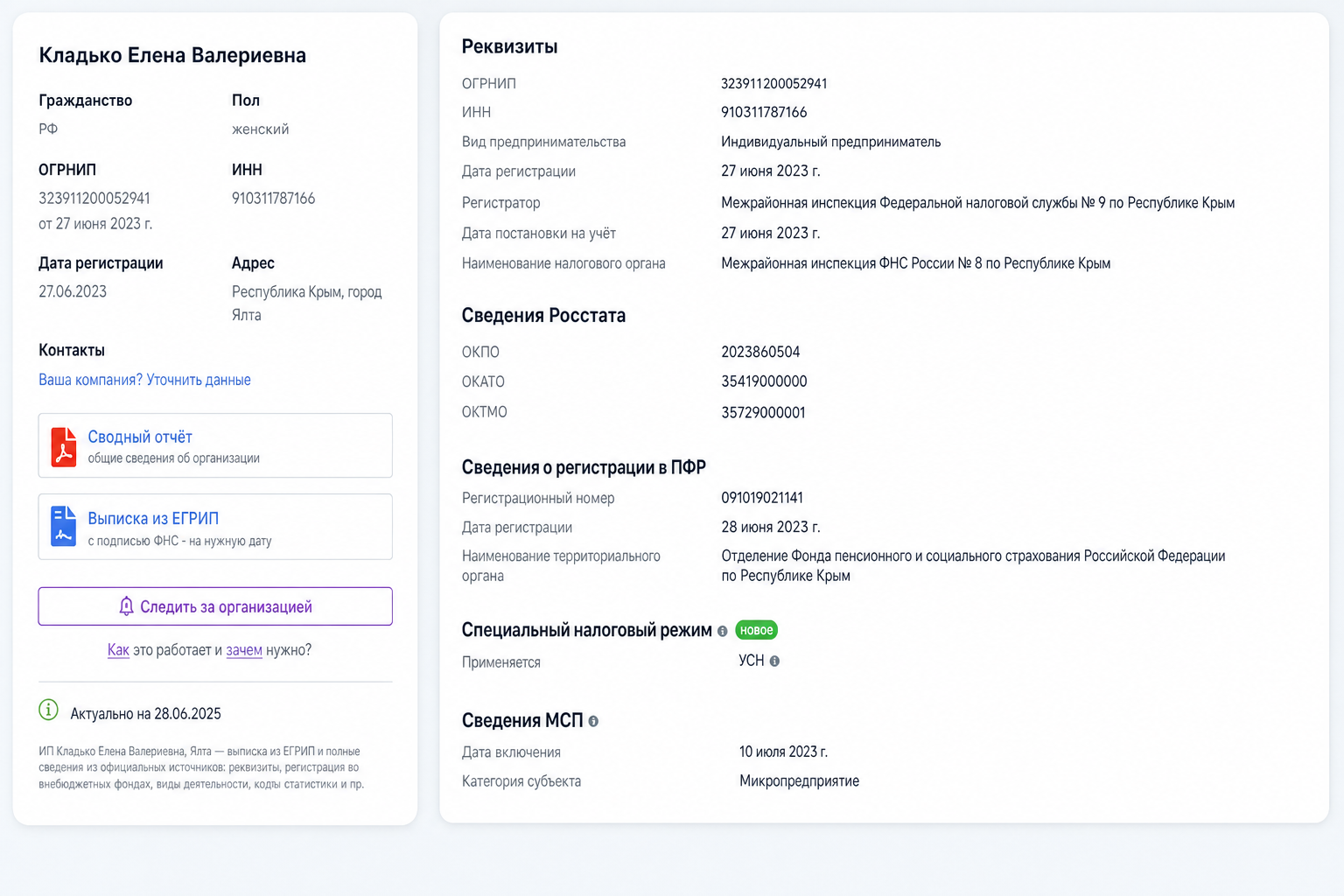The width and height of the screenshot is (1344, 896).
Task: Click the Как link below the follow button
Action: click(118, 650)
